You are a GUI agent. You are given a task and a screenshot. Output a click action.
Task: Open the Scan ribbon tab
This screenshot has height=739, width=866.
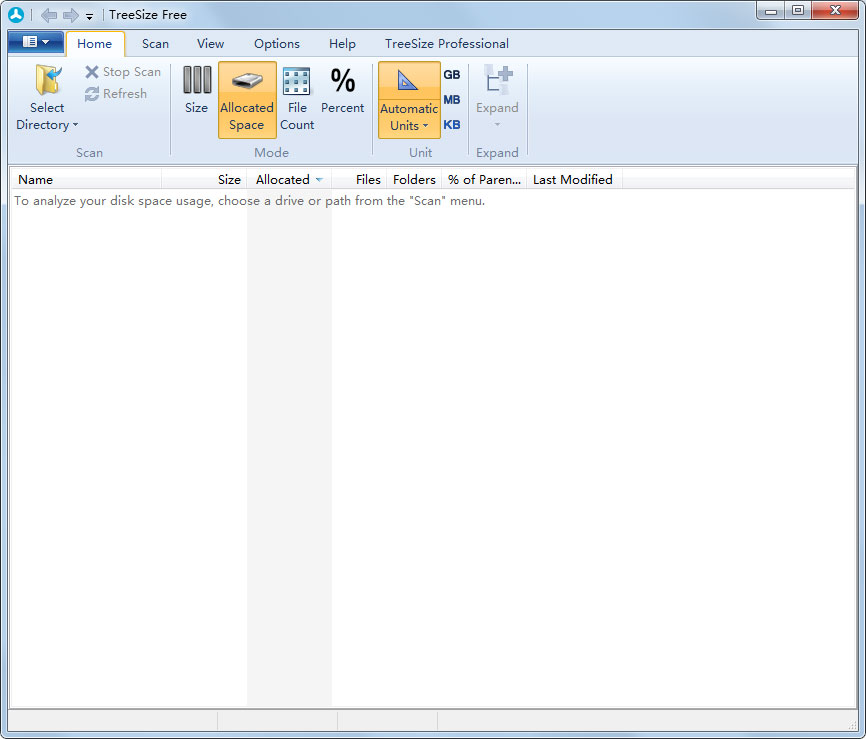155,44
